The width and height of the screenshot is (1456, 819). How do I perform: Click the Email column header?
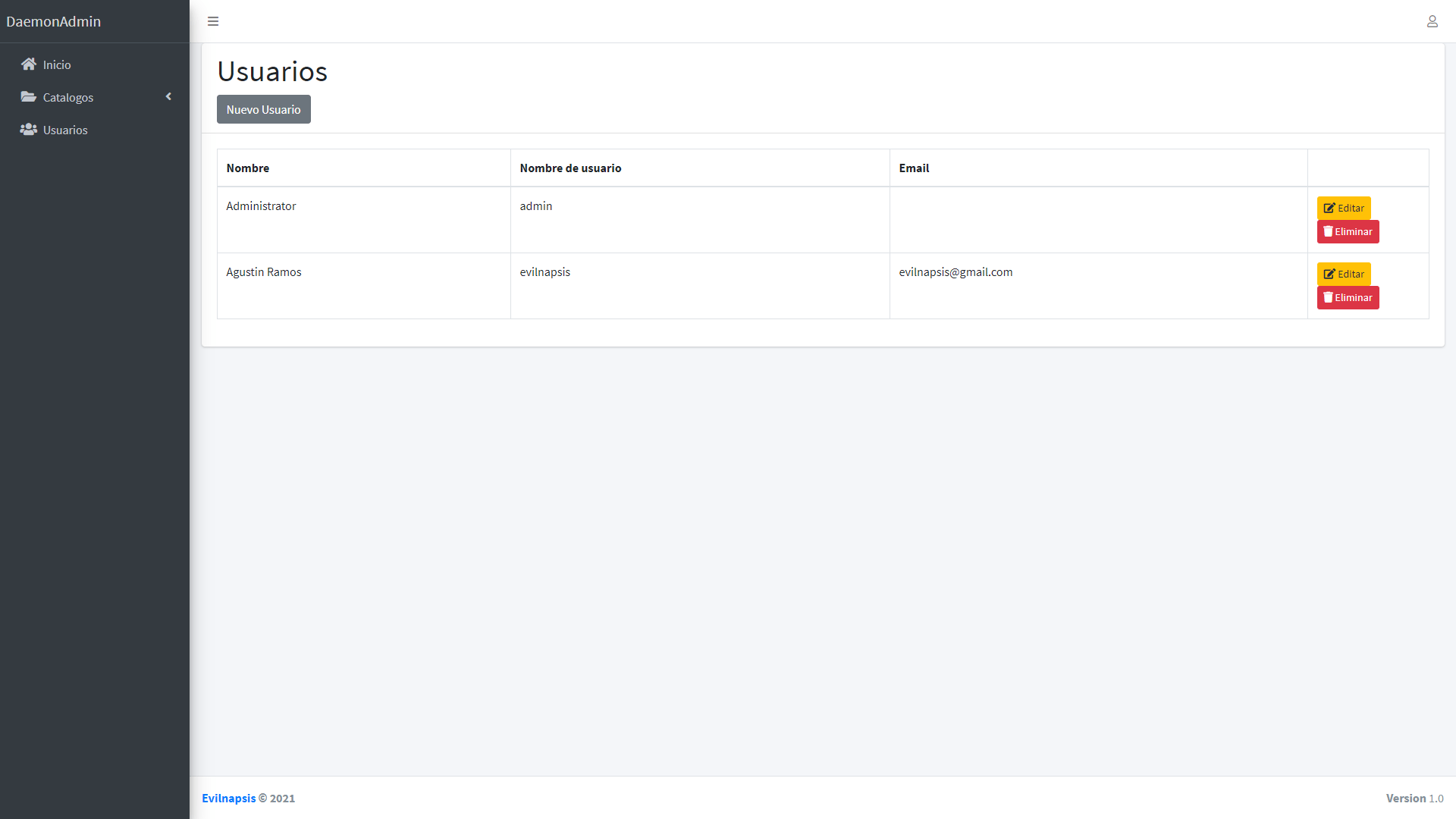click(914, 168)
